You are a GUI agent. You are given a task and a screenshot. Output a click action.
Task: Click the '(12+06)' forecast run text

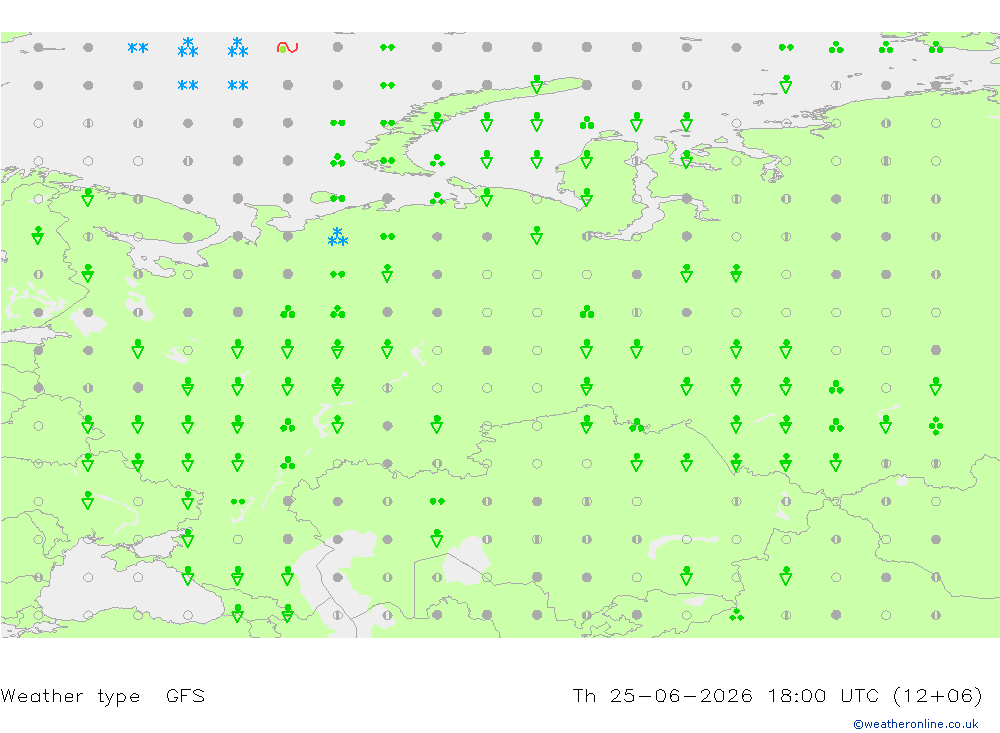click(938, 695)
